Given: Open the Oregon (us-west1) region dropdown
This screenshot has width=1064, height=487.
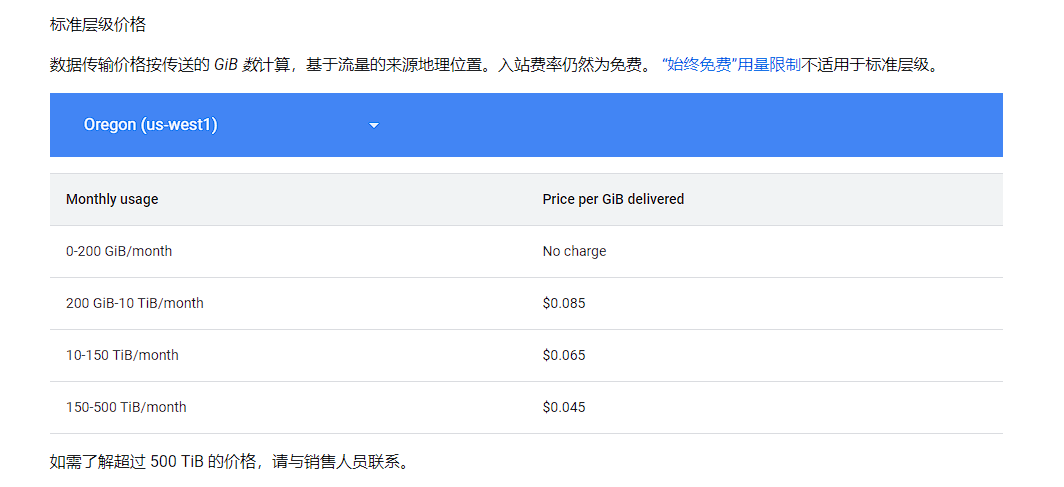Looking at the screenshot, I should pos(231,125).
